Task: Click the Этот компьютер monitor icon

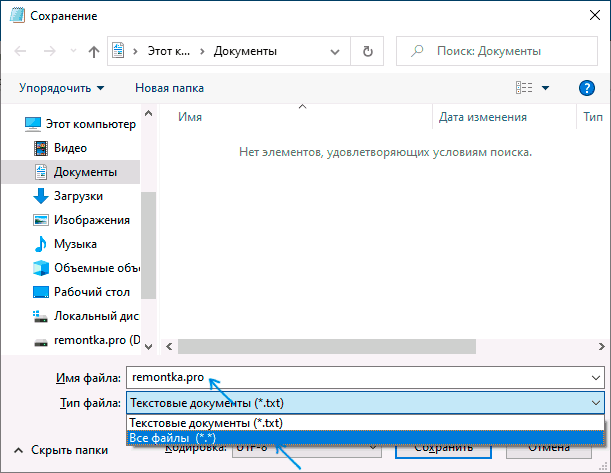Action: pyautogui.click(x=33, y=124)
